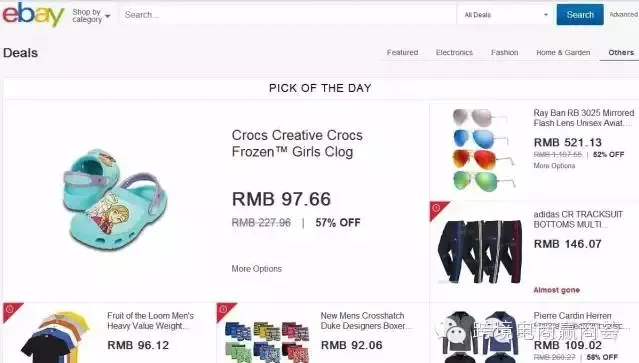The height and width of the screenshot is (363, 639).
Task: Switch to the Fashion tab
Action: 505,53
